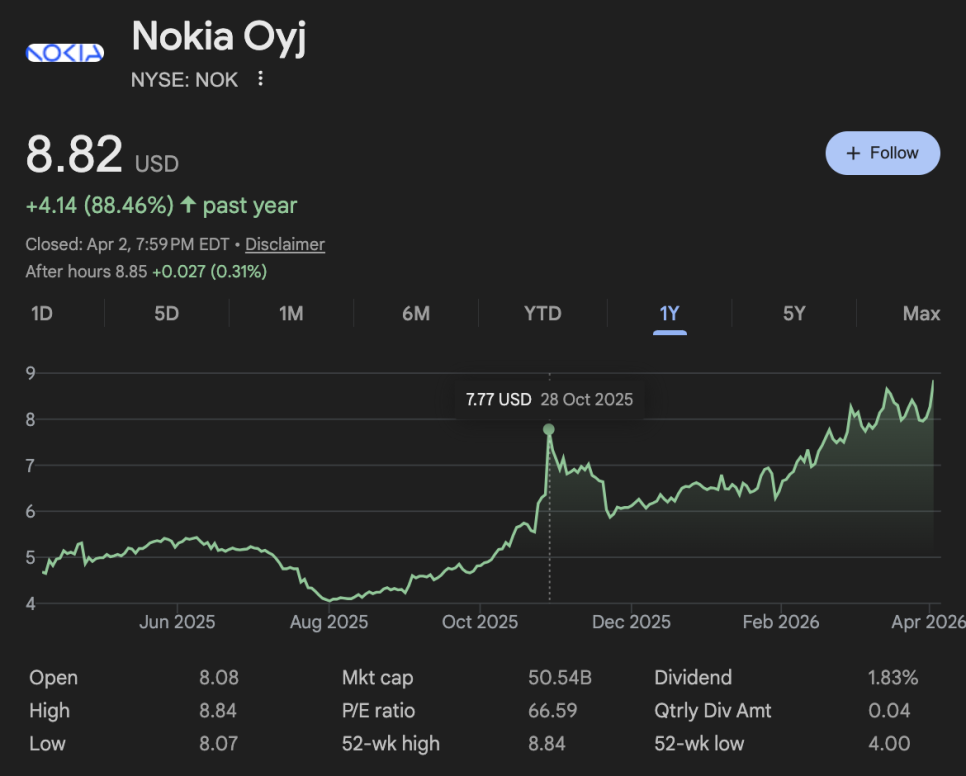Viewport: 966px width, 776px height.
Task: Switch chart to 5Y range
Action: point(794,313)
